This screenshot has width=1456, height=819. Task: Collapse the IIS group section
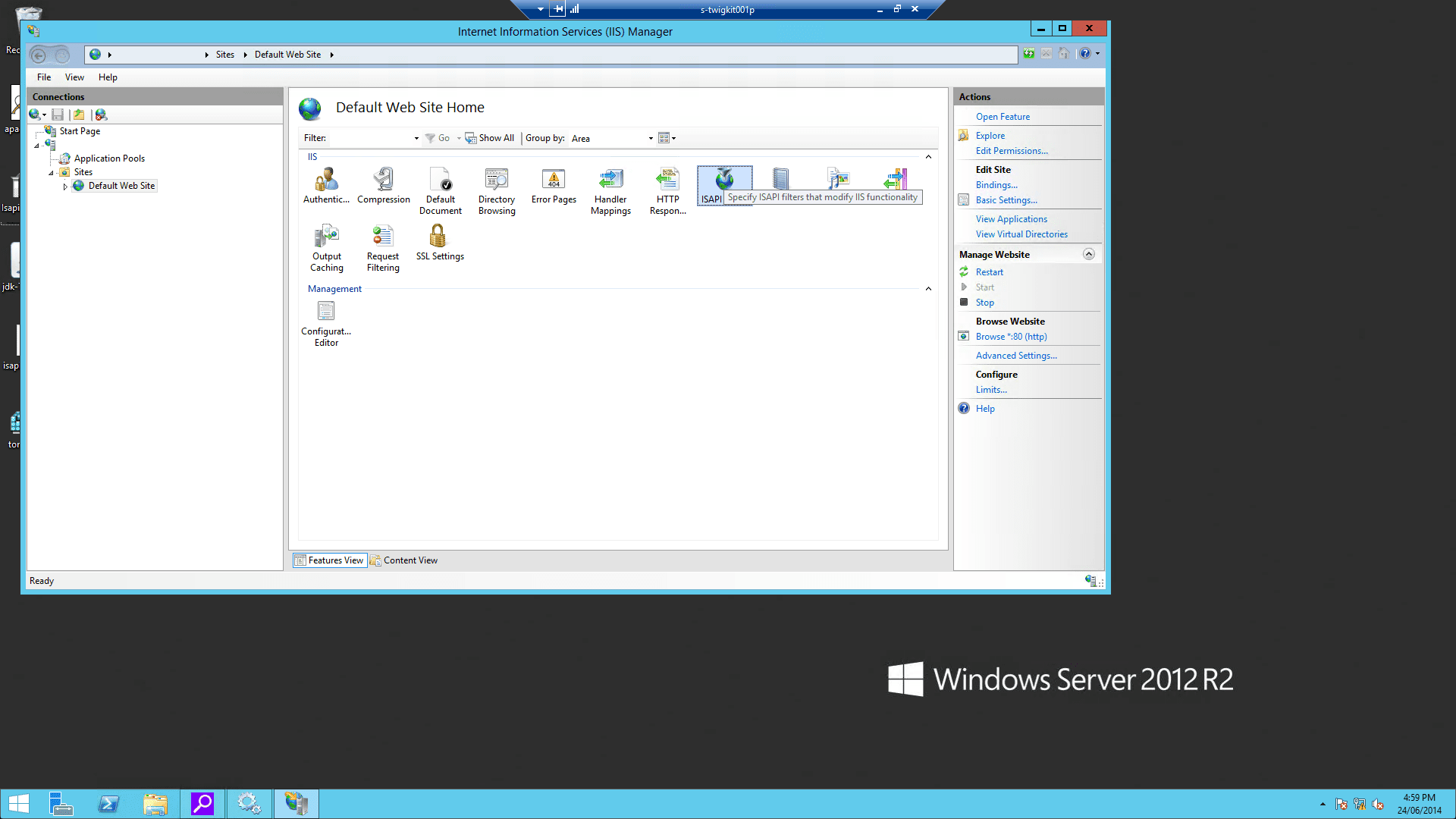point(928,157)
